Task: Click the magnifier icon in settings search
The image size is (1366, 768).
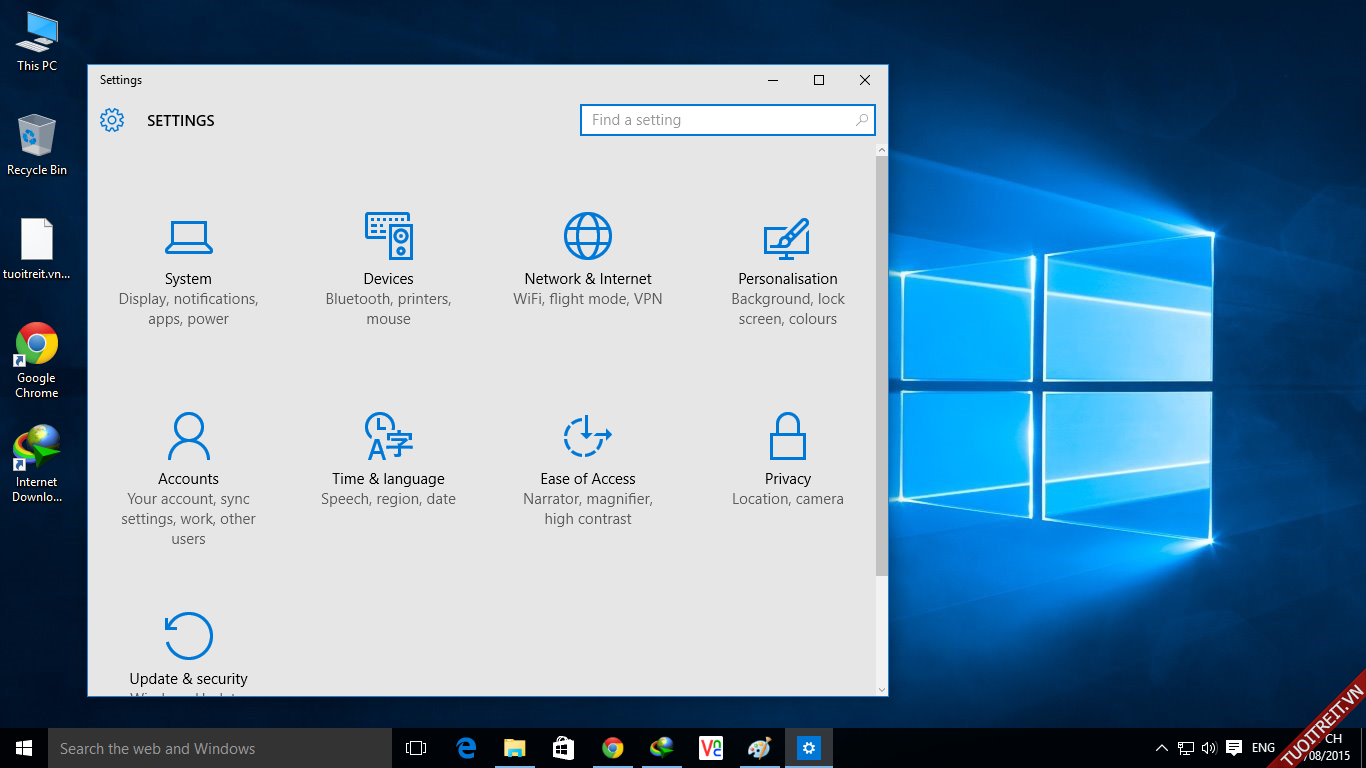Action: [862, 120]
